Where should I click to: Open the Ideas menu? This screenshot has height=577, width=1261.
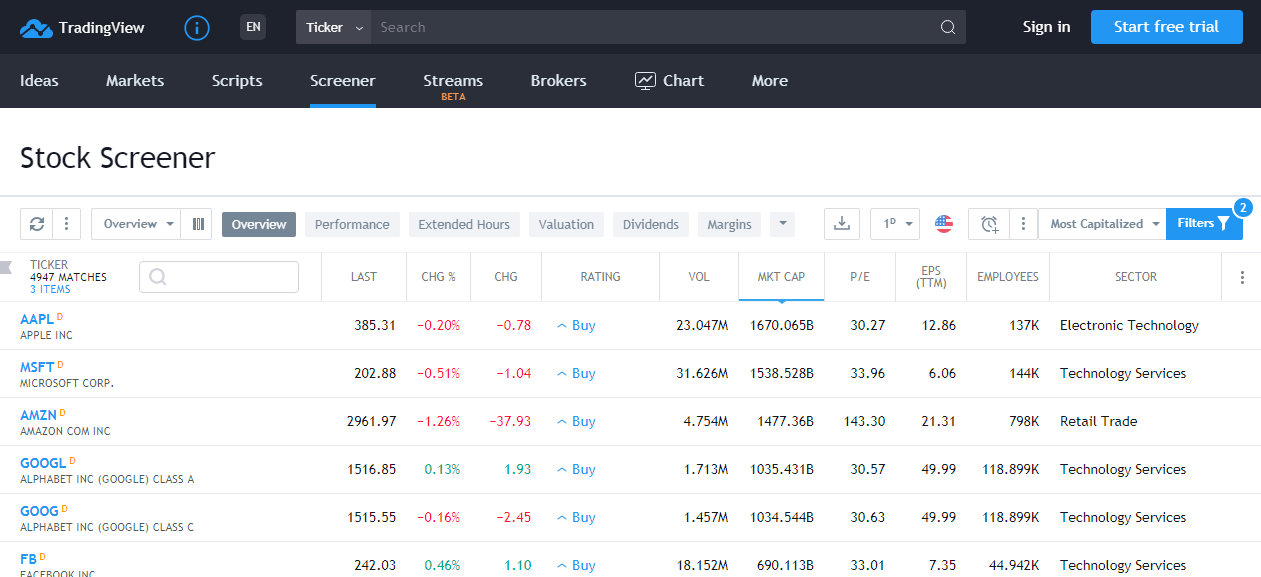coord(39,81)
